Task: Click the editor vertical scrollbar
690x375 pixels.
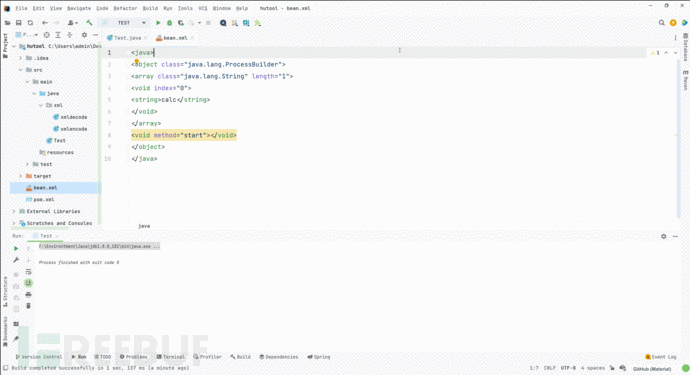Action: [678, 139]
